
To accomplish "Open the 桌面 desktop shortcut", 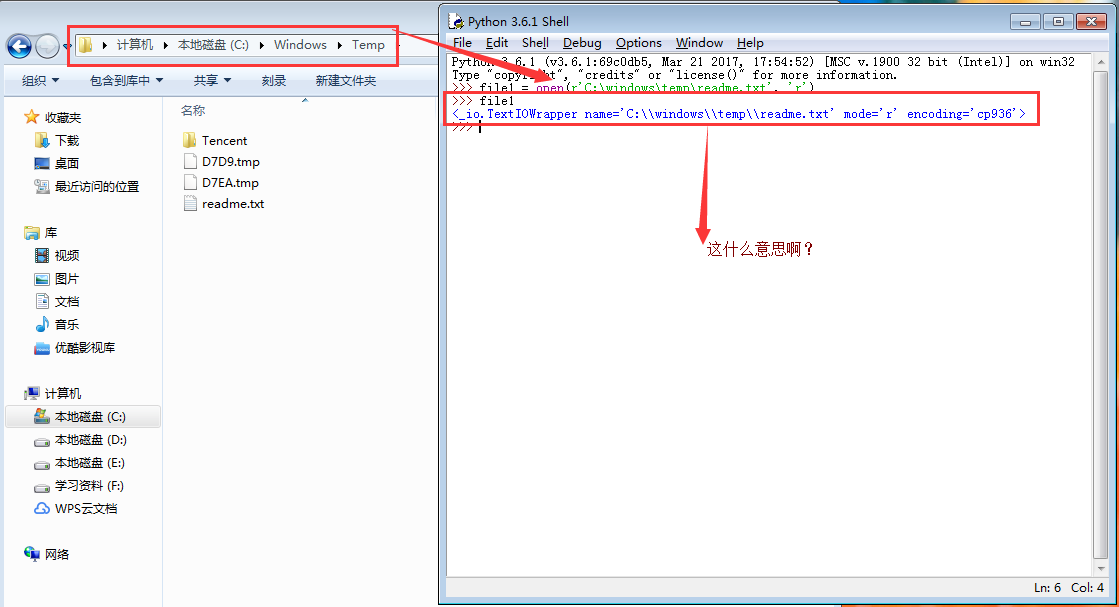I will 66,163.
